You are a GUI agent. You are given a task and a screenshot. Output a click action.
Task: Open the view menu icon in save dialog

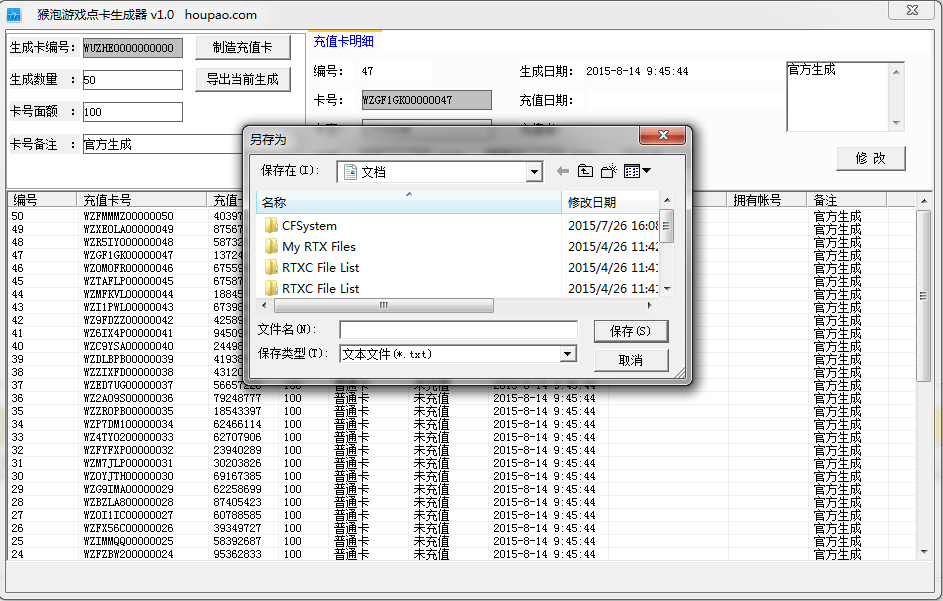[x=637, y=171]
